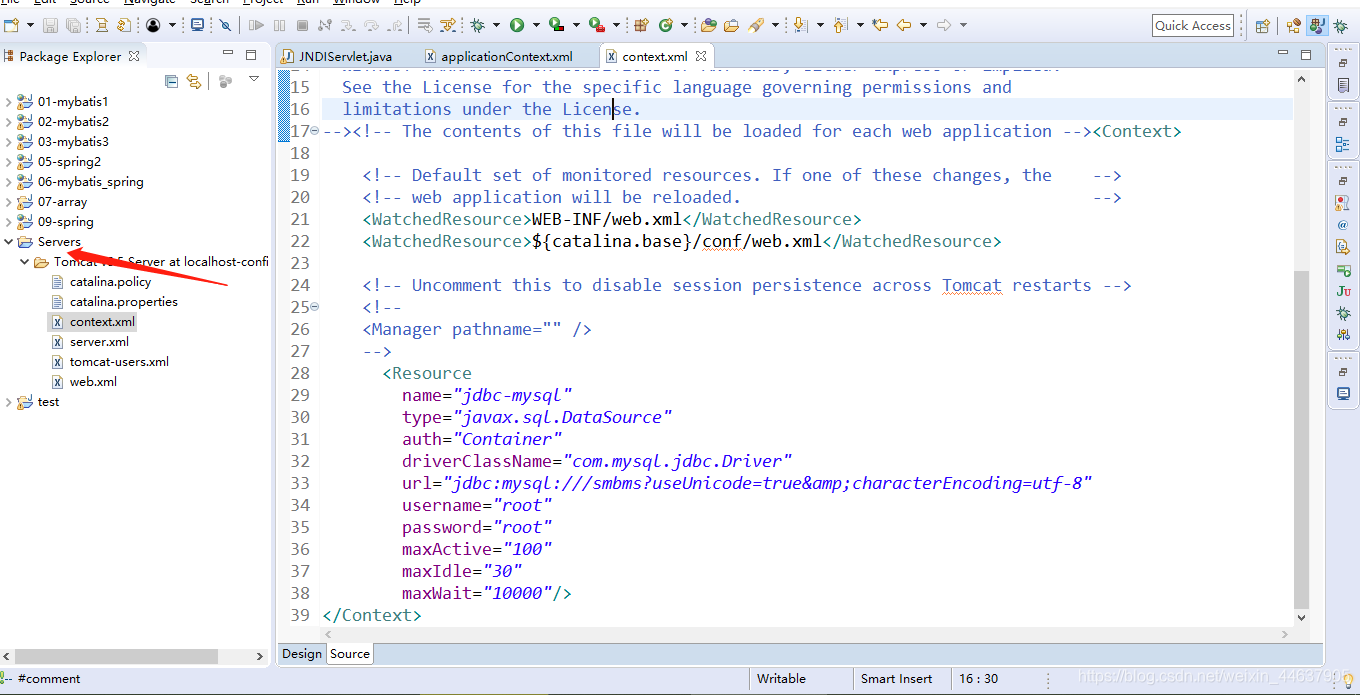Open the Javadoc @ view icon
Viewport: 1360px width, 695px height.
(x=1343, y=225)
